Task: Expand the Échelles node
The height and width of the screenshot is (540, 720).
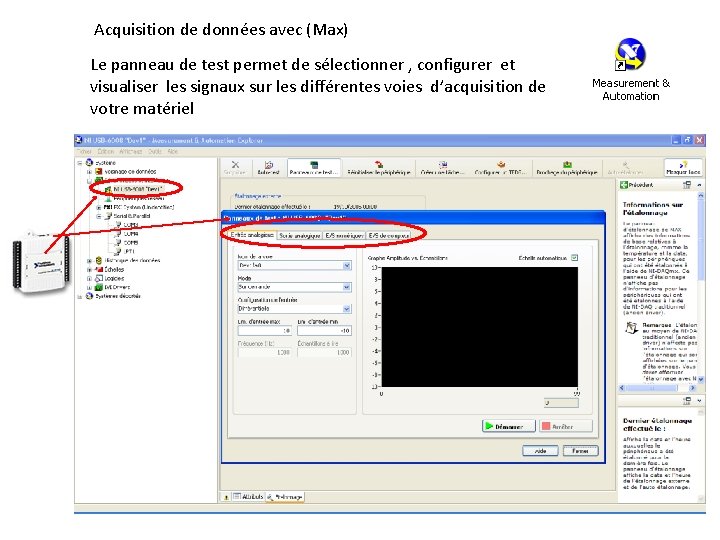Action: point(89,270)
